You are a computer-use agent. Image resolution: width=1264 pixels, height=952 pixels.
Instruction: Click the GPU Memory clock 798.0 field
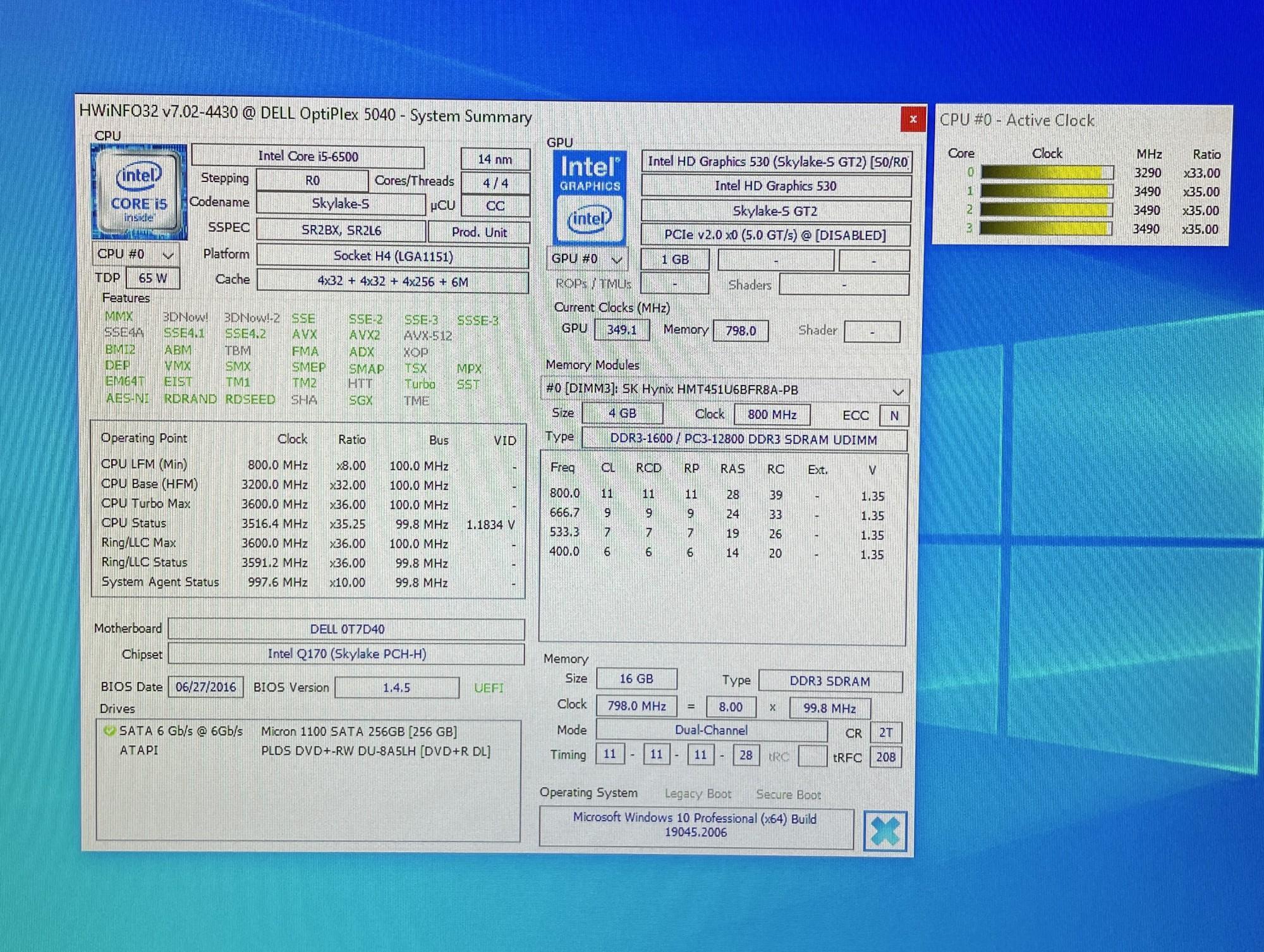pos(741,331)
